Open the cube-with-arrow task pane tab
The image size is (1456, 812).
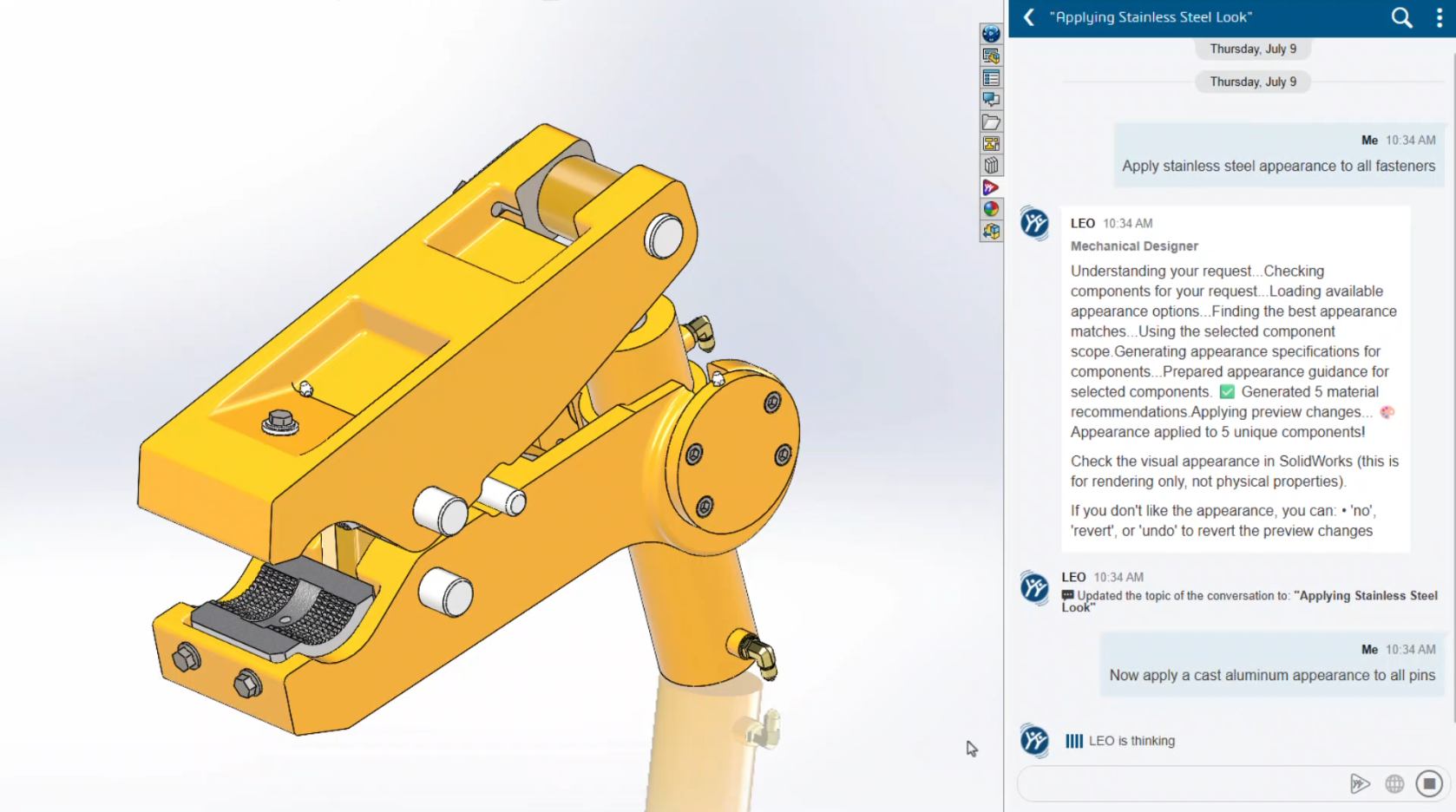(991, 232)
